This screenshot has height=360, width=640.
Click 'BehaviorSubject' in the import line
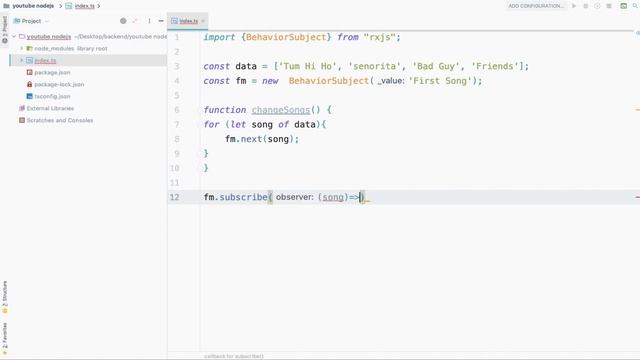[286, 37]
